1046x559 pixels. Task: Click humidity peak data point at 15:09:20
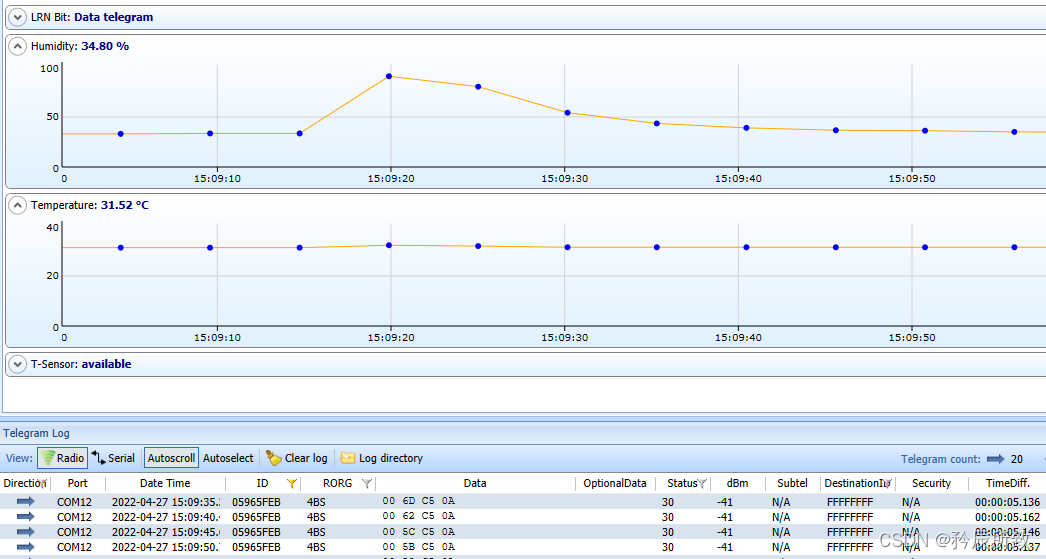(389, 76)
